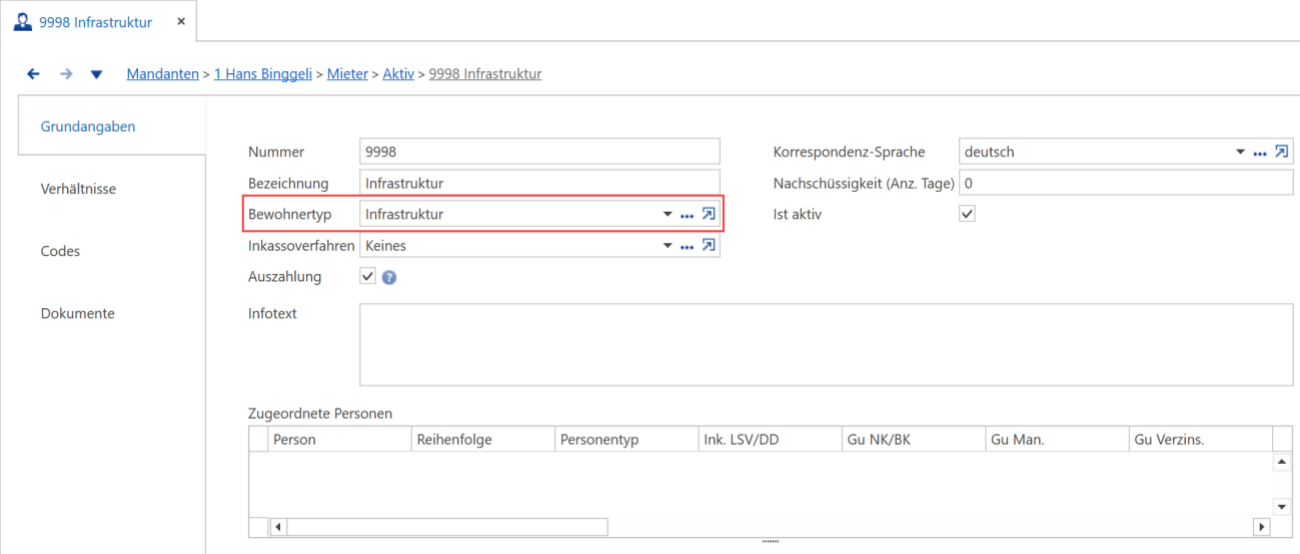Expand the Korrespondenz-Sprache dropdown arrow

(x=1241, y=153)
